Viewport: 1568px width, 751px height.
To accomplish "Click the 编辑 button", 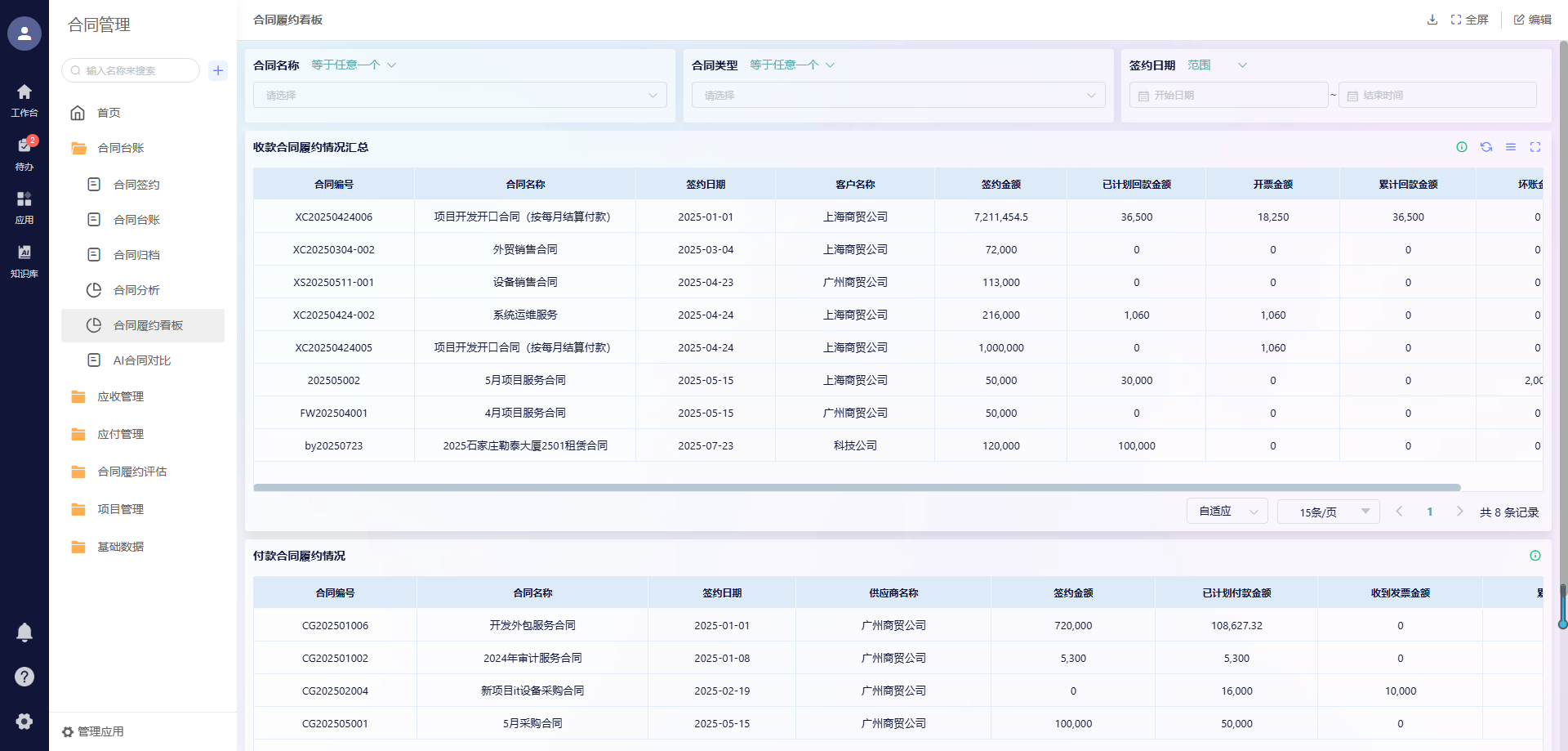I will click(x=1533, y=20).
